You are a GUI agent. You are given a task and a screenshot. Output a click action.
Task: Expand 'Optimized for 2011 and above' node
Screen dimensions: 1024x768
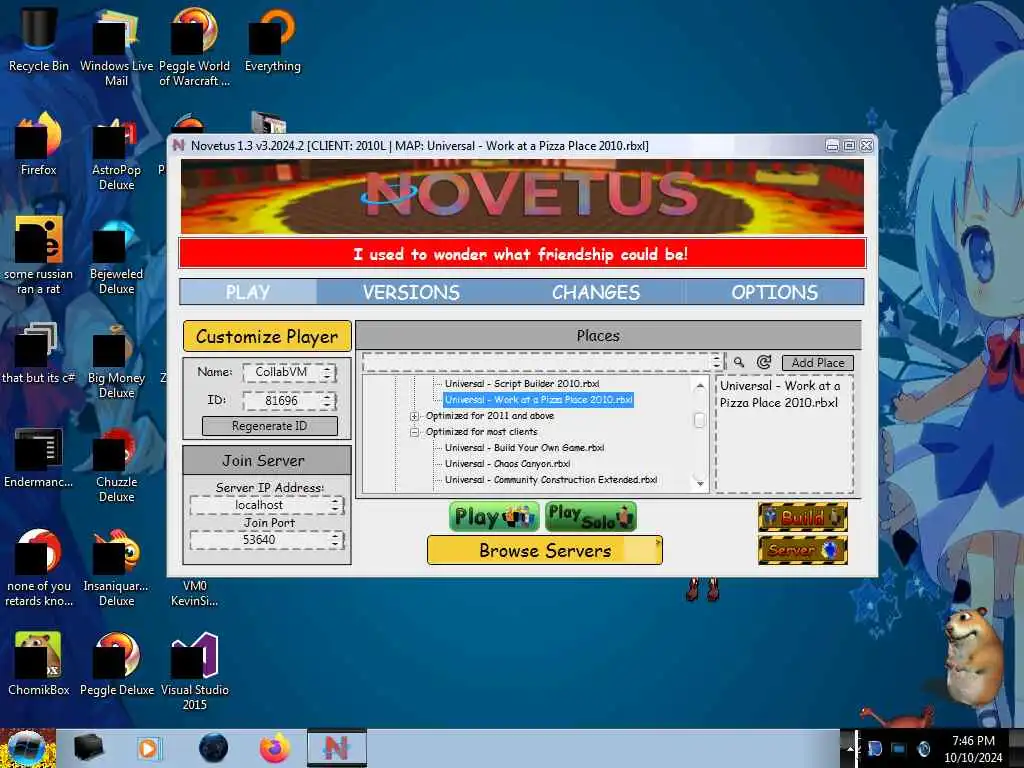tap(414, 416)
